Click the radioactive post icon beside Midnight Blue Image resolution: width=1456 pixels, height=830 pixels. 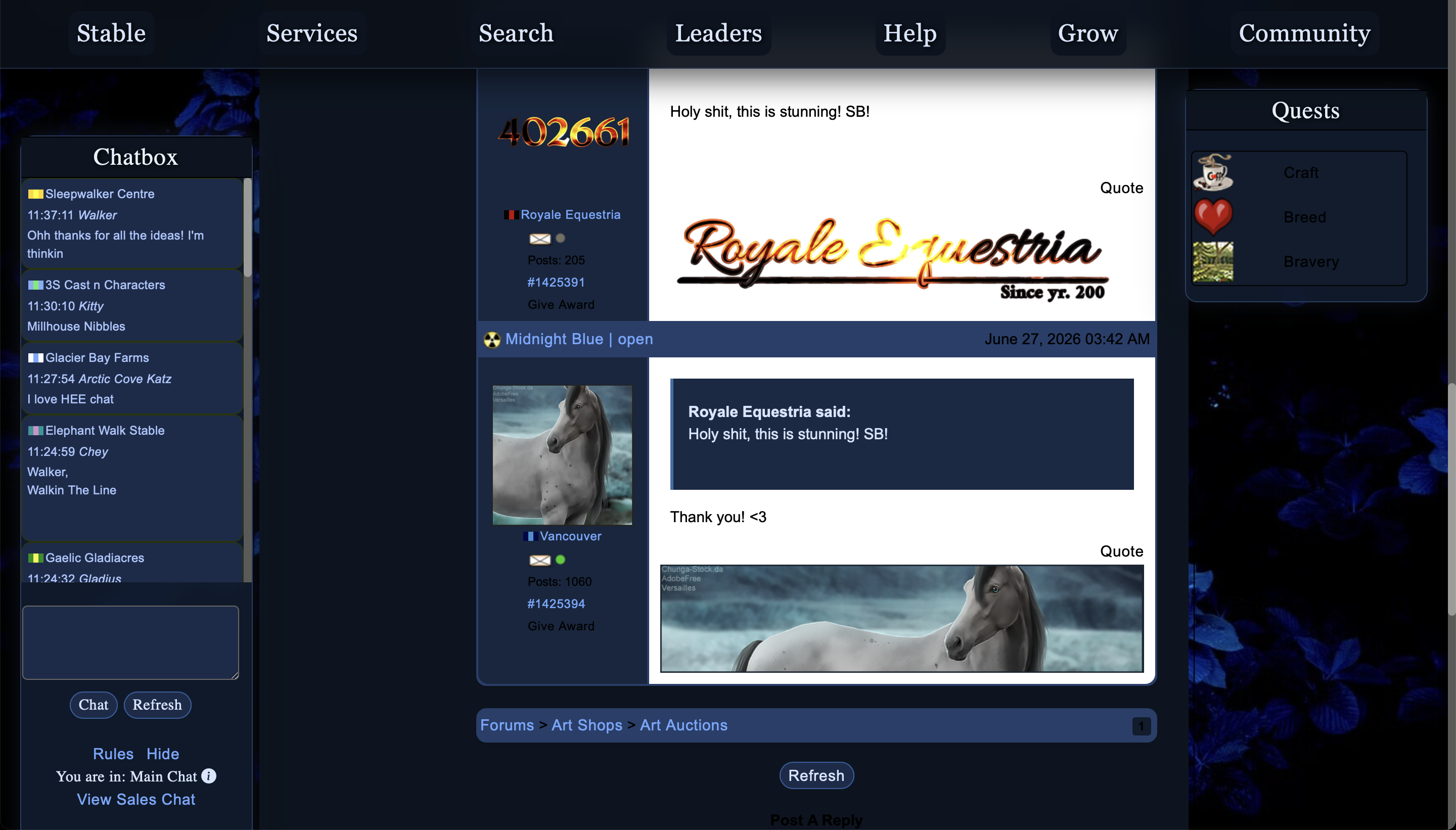[x=491, y=340]
